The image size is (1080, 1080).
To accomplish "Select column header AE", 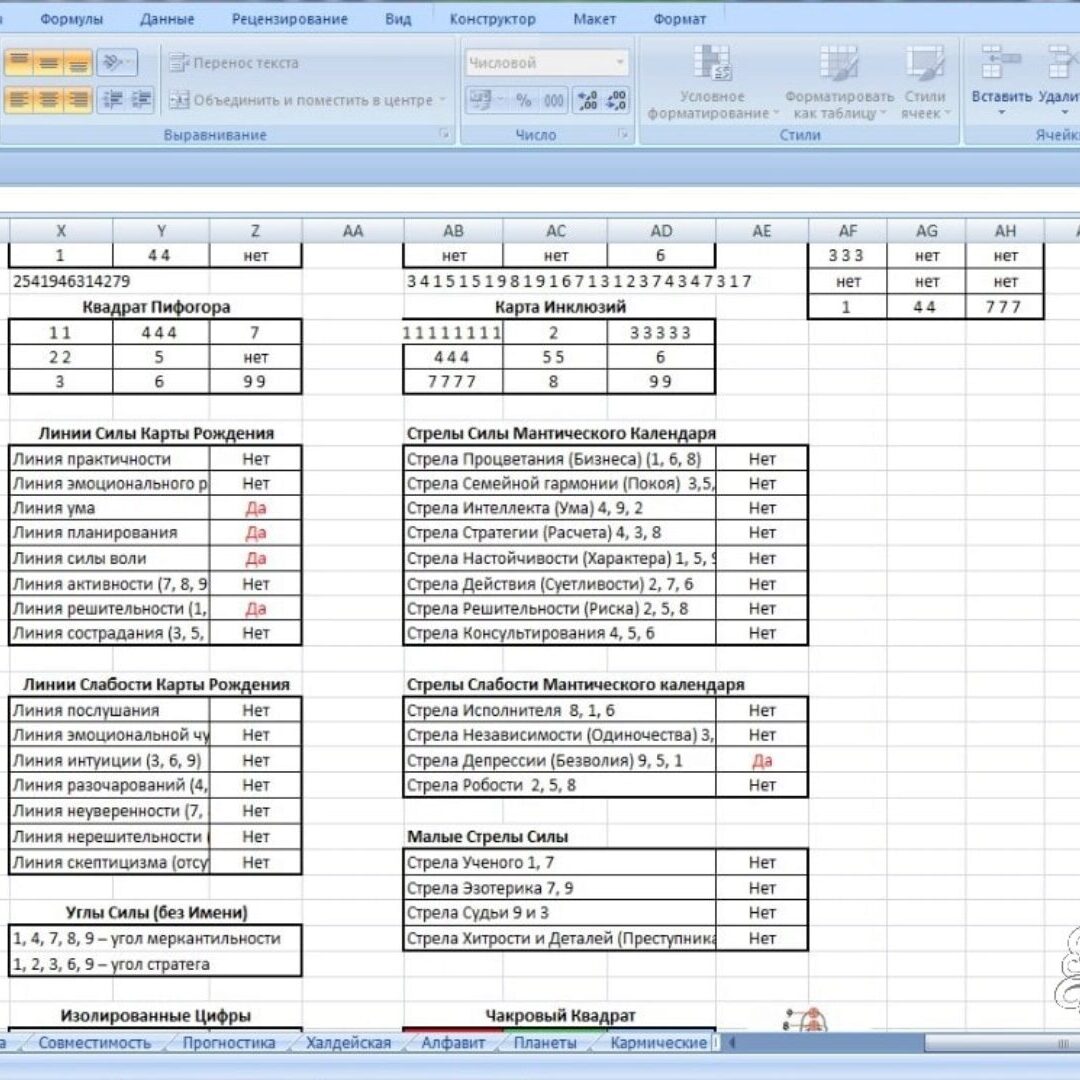I will 761,231.
